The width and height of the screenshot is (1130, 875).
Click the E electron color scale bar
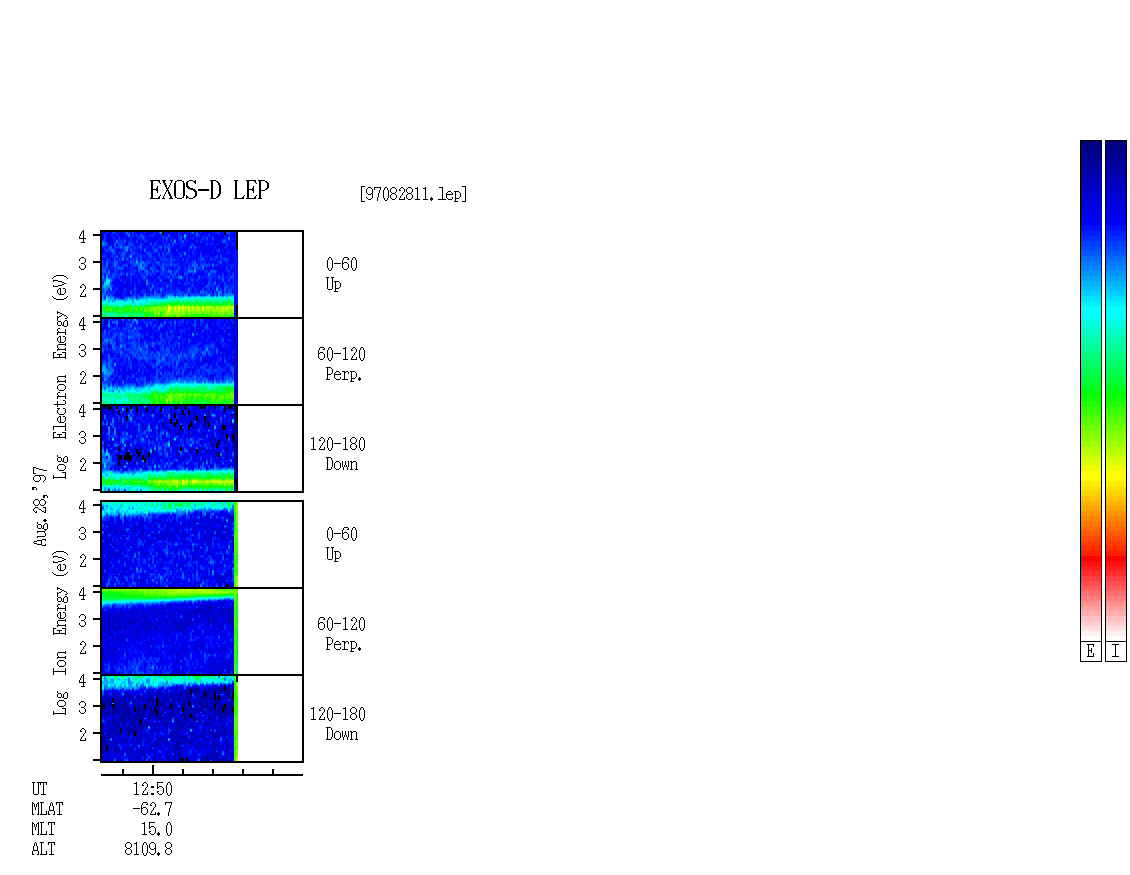click(x=1090, y=390)
